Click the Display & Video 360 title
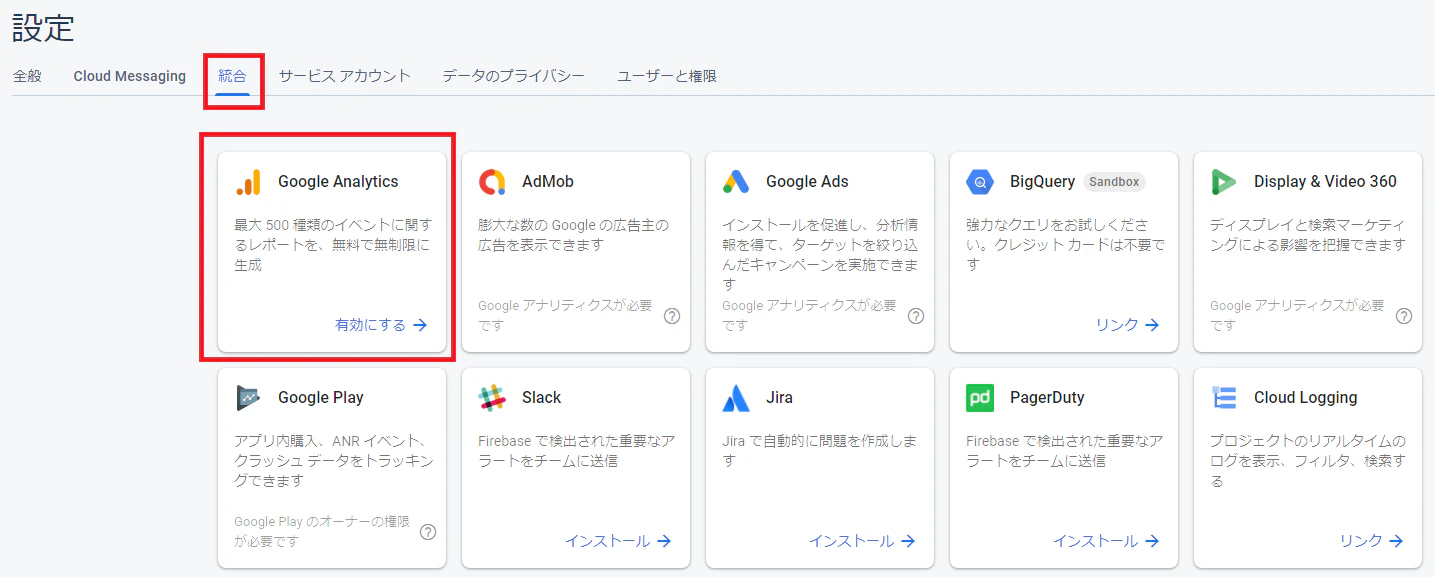 point(1325,182)
